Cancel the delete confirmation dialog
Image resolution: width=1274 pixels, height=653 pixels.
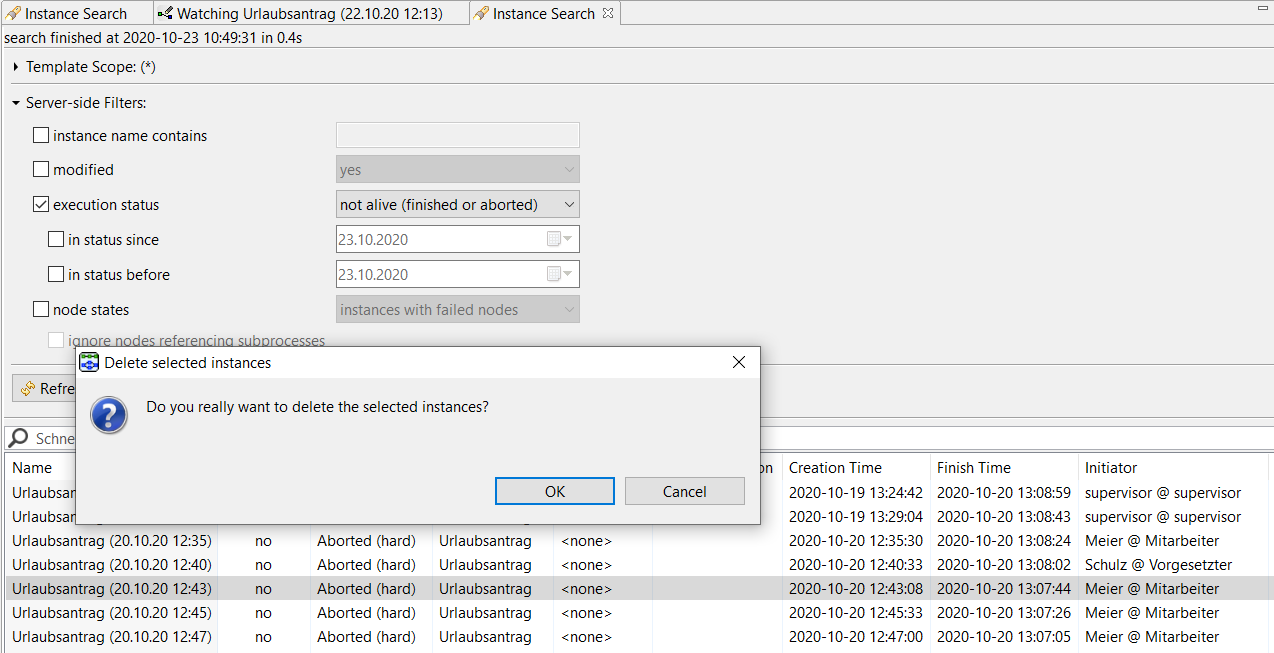pos(685,491)
